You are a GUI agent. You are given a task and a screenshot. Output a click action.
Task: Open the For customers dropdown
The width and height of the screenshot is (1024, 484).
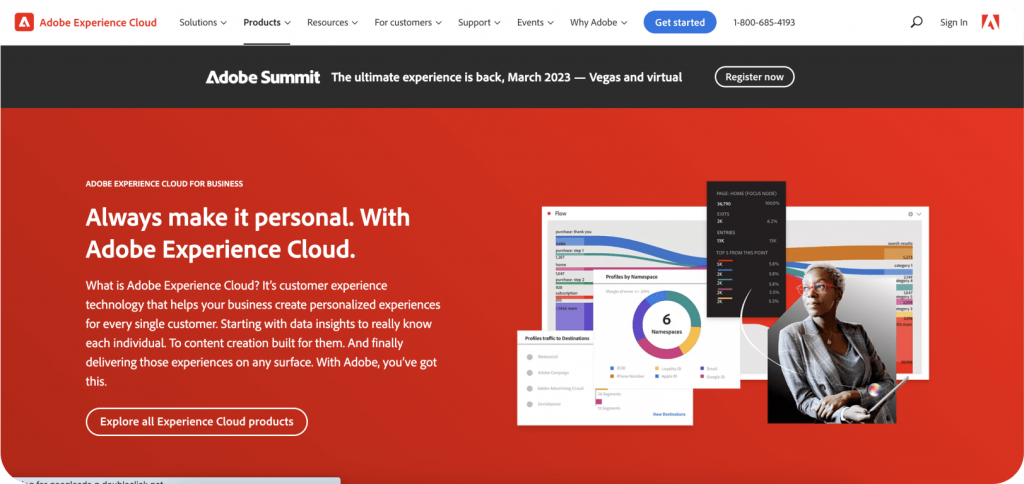pyautogui.click(x=408, y=22)
